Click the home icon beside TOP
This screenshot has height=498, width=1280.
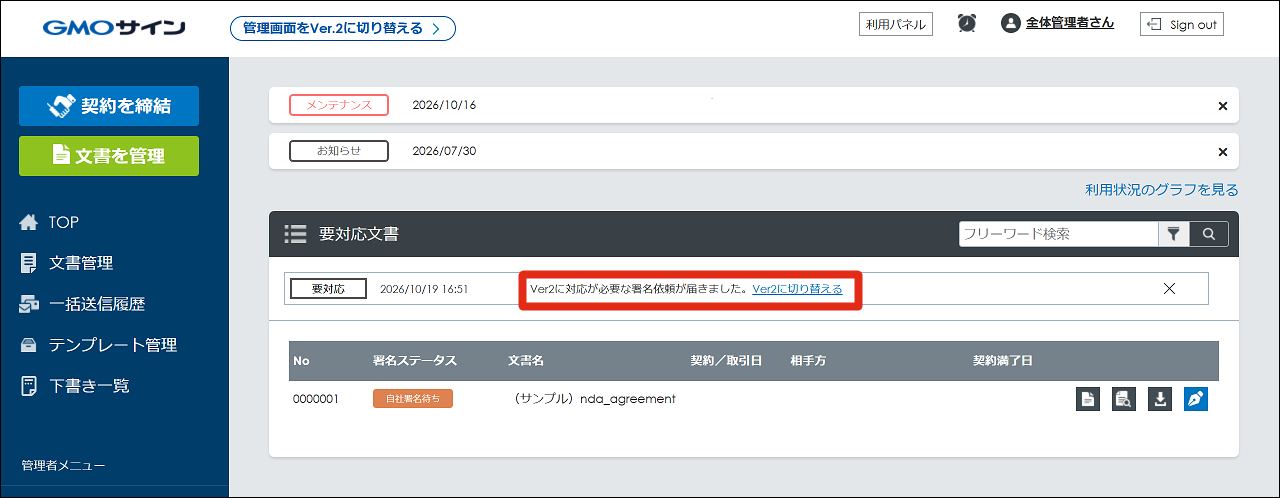coord(29,222)
